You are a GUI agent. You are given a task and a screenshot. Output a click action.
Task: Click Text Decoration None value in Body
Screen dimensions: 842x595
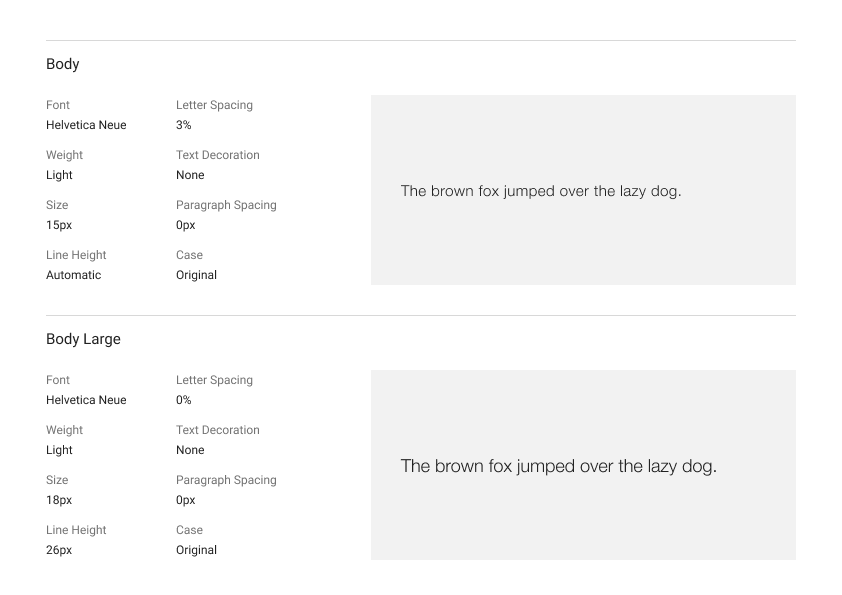pos(190,175)
